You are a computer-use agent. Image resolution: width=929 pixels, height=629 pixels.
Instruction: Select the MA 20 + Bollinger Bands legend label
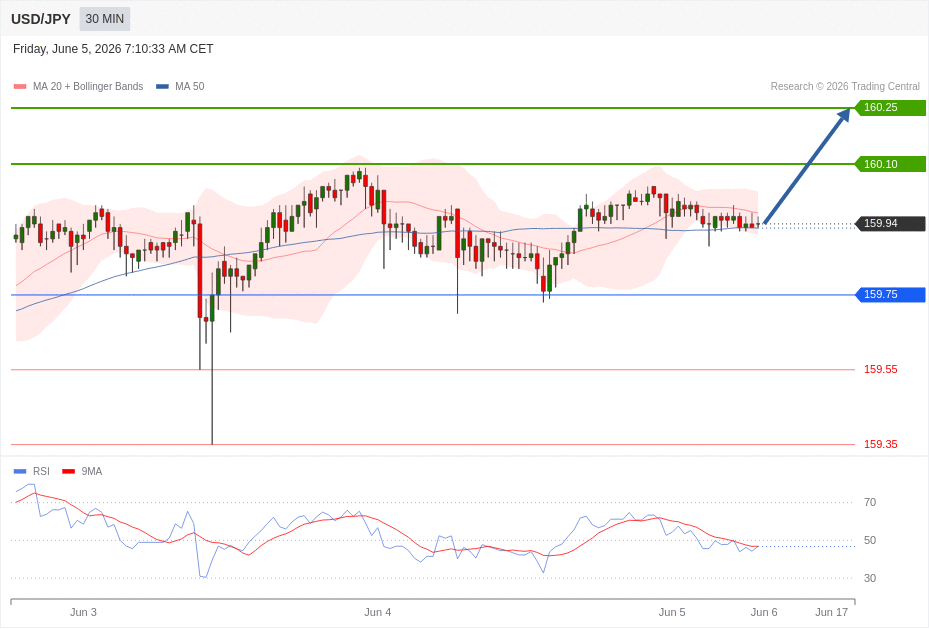88,86
